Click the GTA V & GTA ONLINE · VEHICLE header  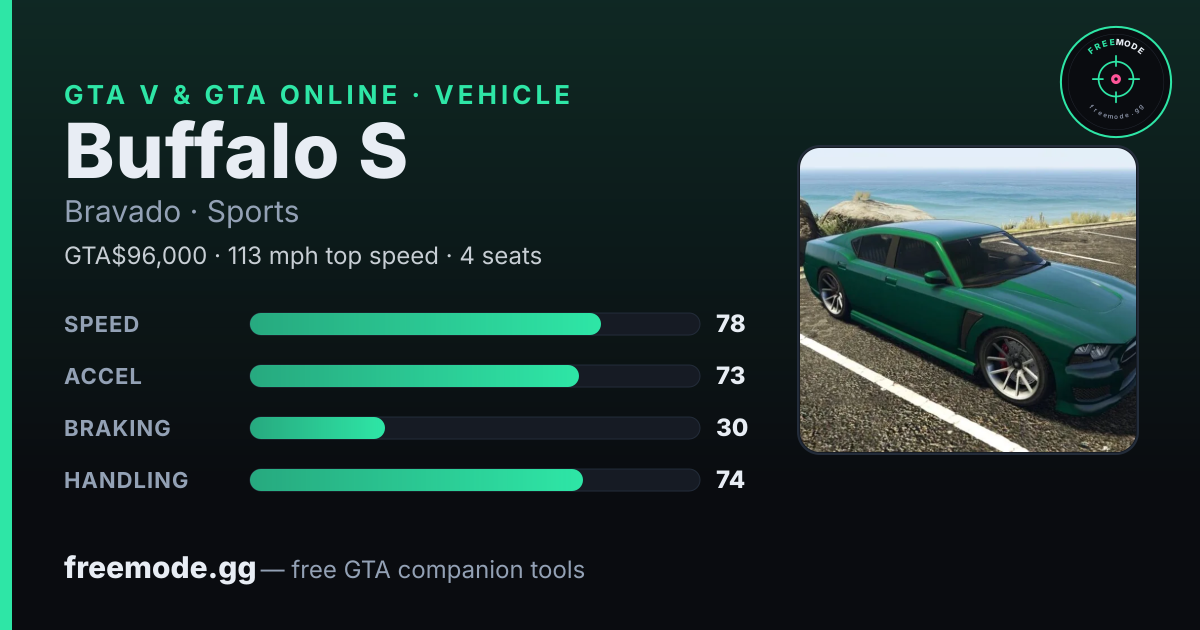tap(318, 95)
